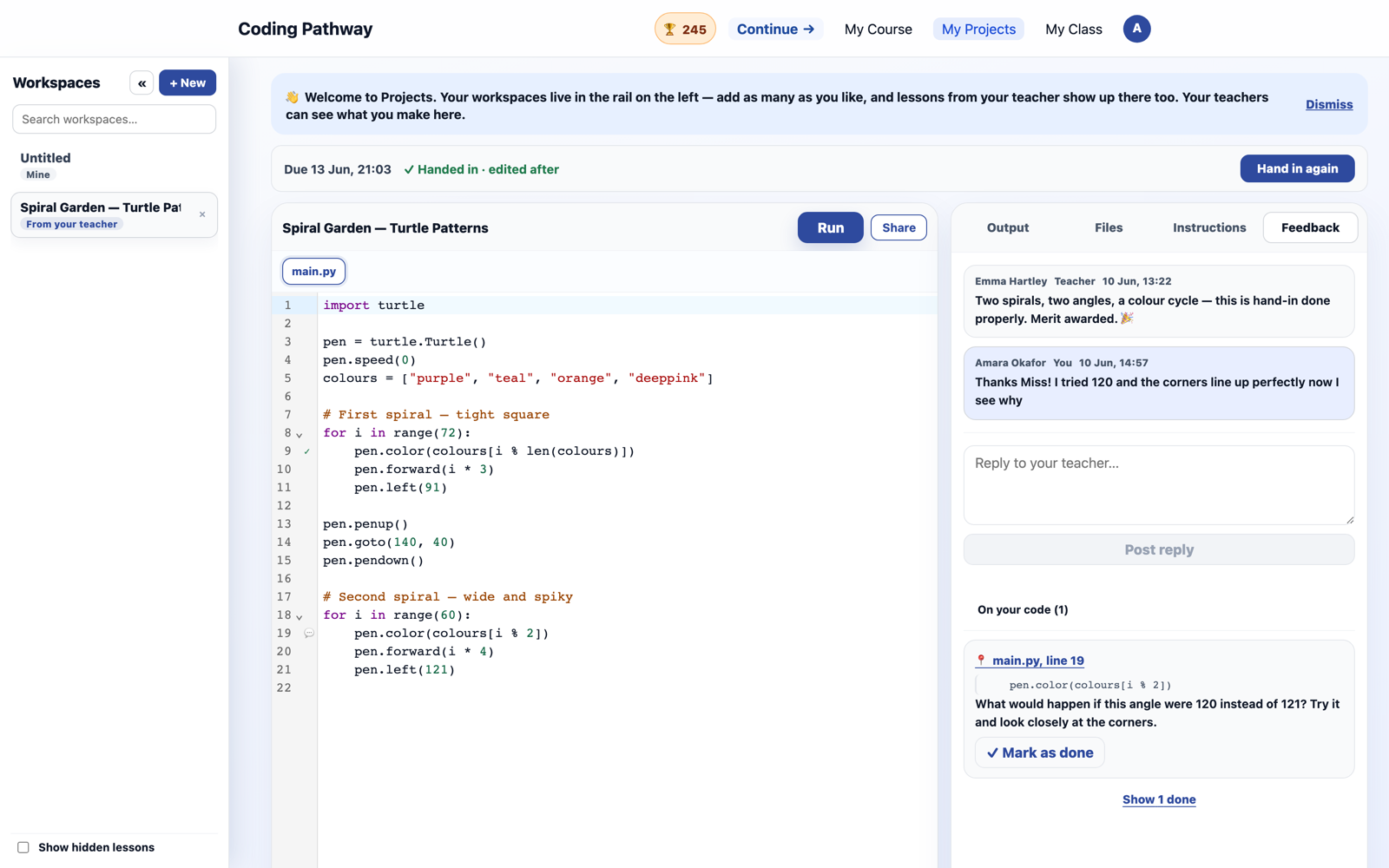Click the Emma Hartley teacher comment

click(1159, 301)
